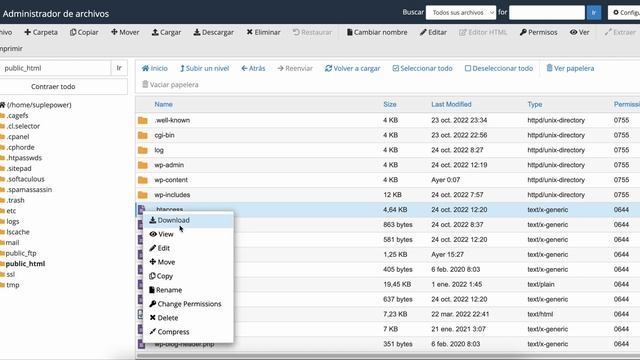
Task: Click the .well-known folder icon
Action: 142,120
